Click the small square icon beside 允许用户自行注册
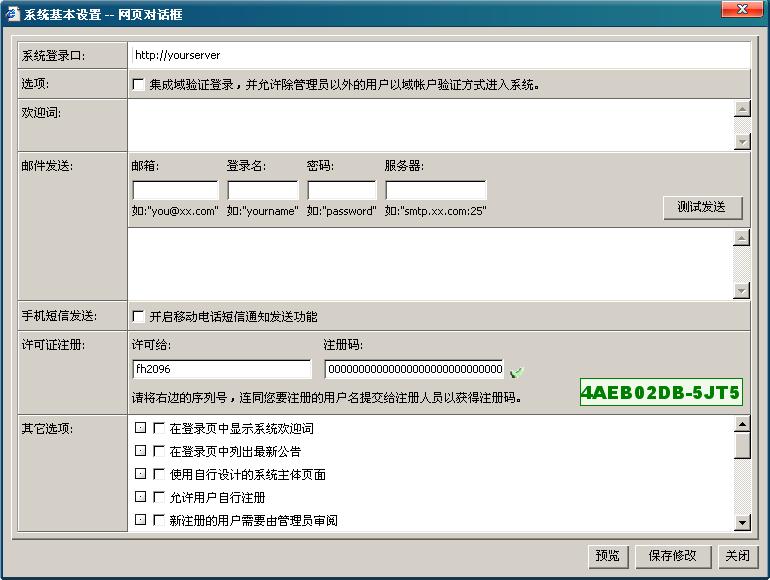Image resolution: width=770 pixels, height=580 pixels. pyautogui.click(x=140, y=497)
